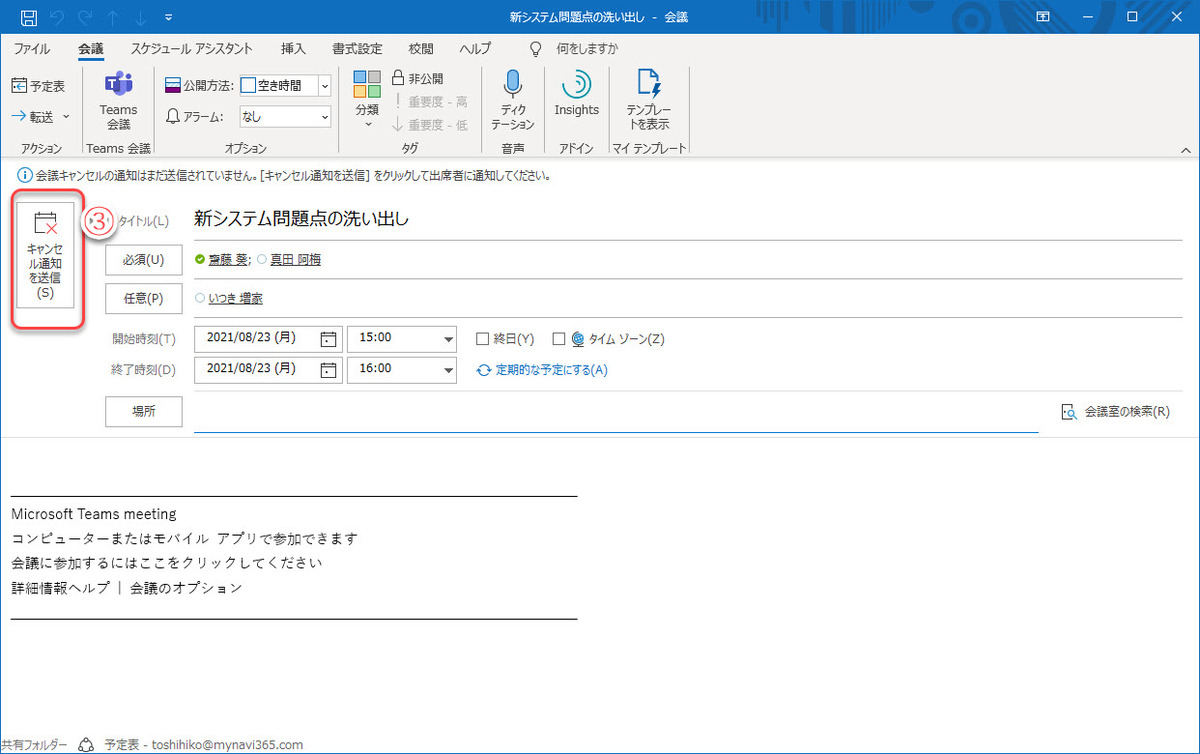The width and height of the screenshot is (1200, 754).
Task: Go to next item with down arrow
Action: [140, 17]
